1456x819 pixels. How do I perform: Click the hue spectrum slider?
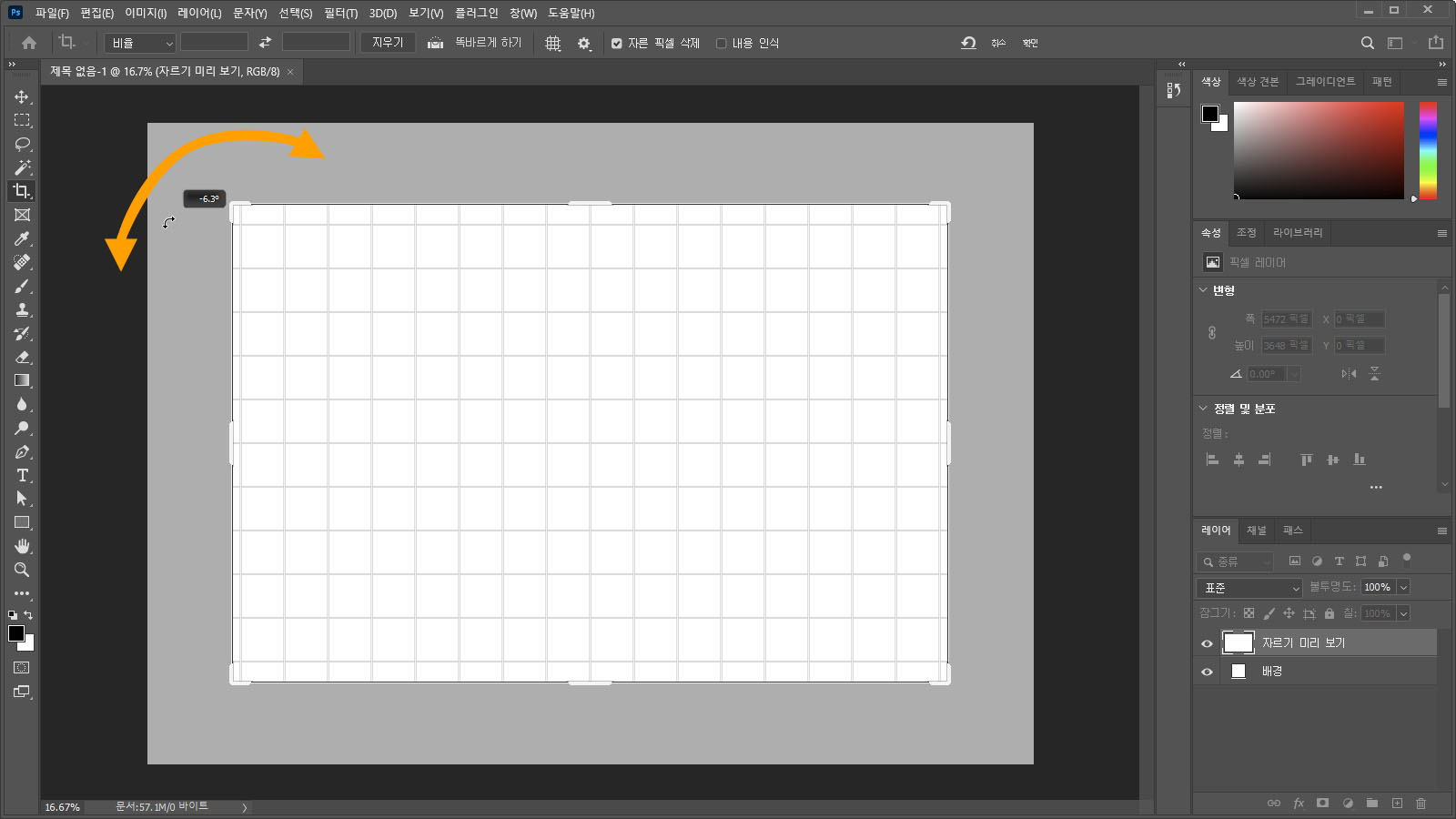tap(1428, 150)
